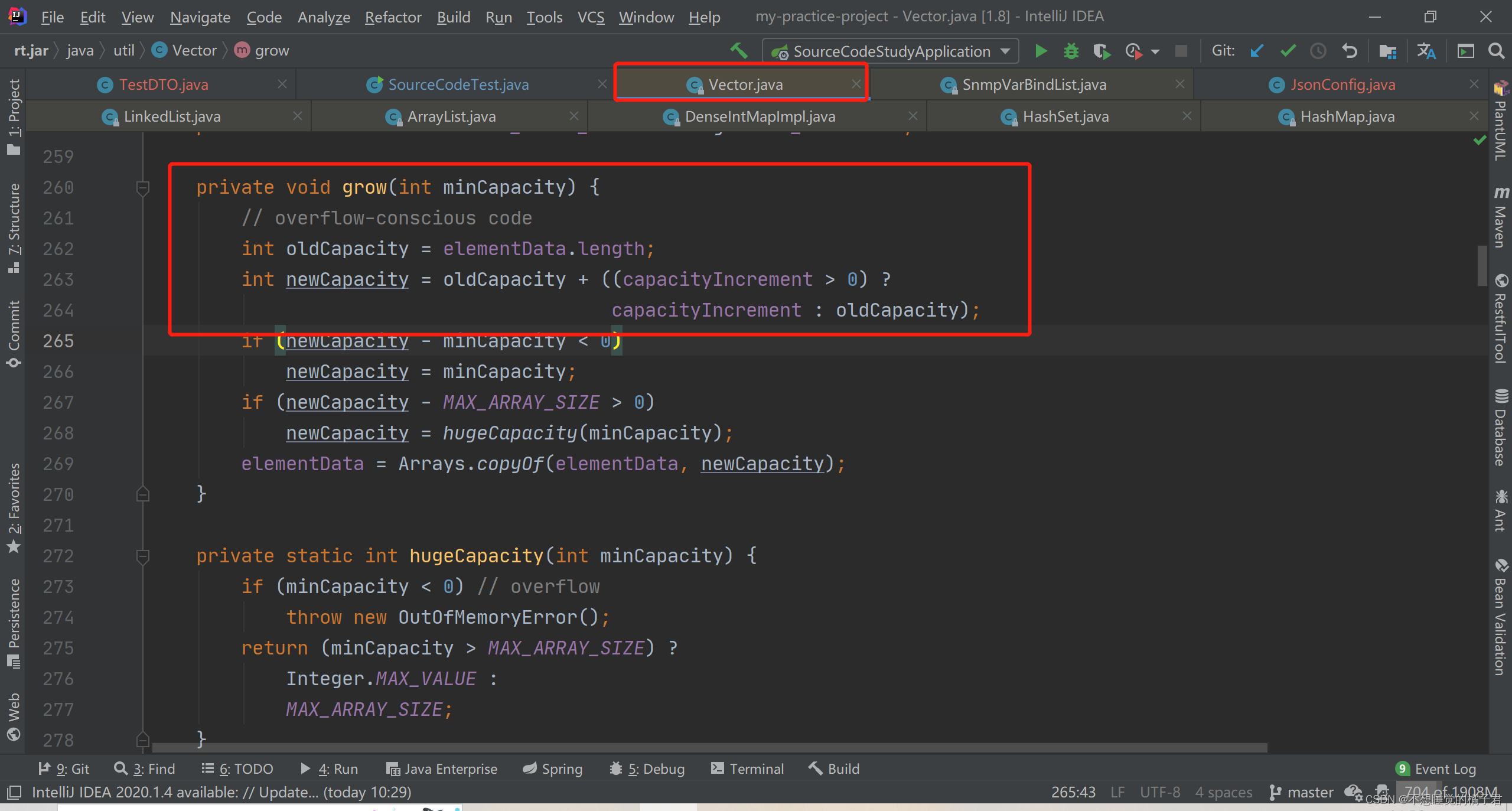Toggle the PlantUML tool window
1512x811 pixels.
pos(1500,121)
